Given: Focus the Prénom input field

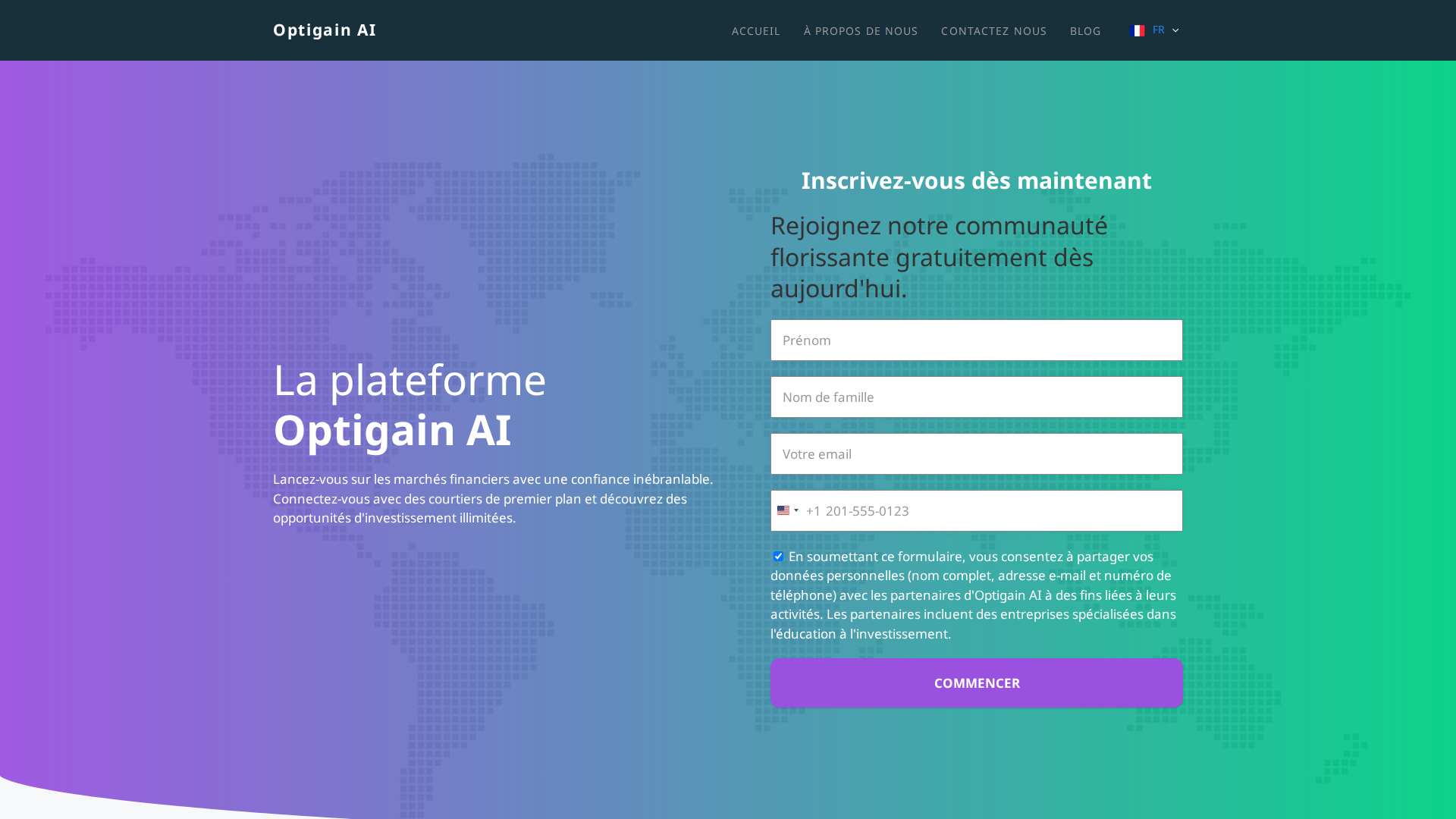Looking at the screenshot, I should tap(977, 340).
